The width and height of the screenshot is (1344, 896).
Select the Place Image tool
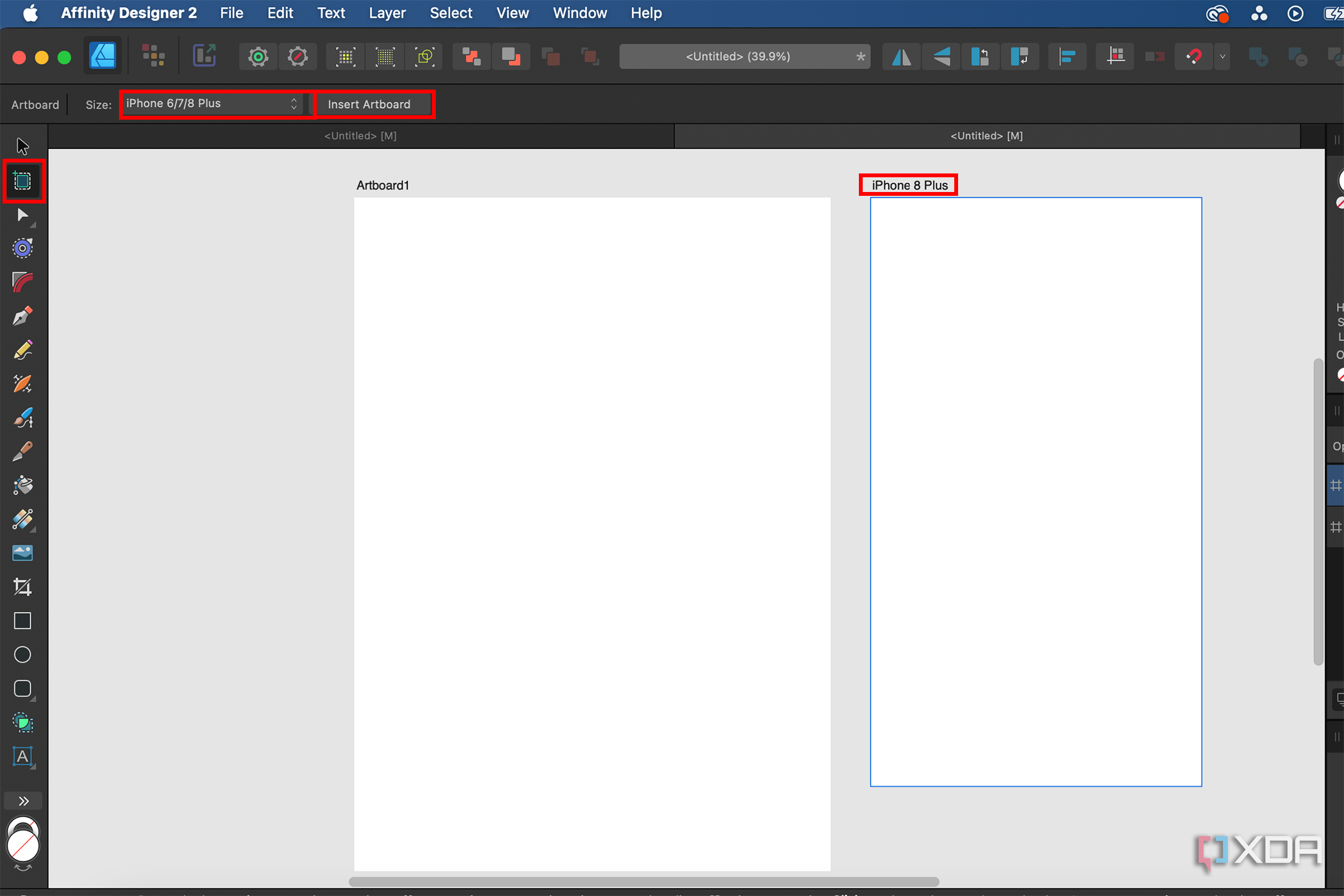22,553
